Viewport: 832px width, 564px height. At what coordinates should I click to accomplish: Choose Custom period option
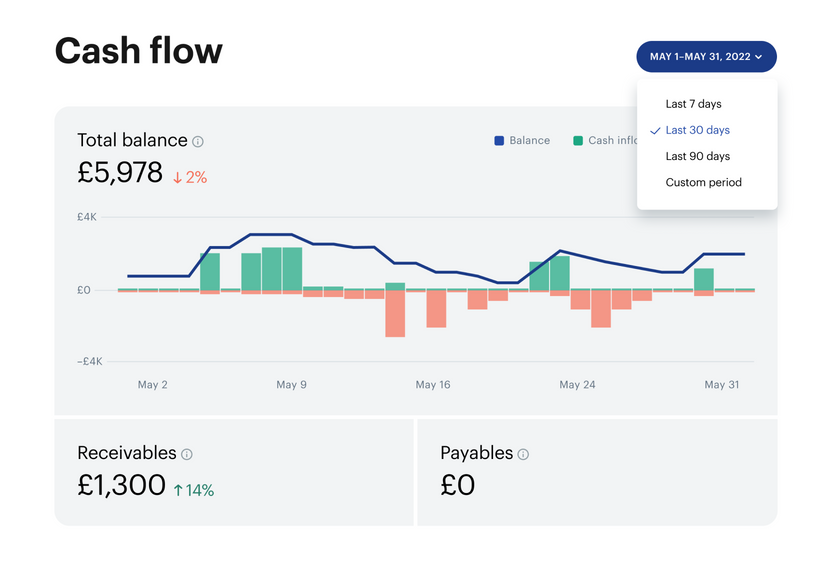tap(703, 182)
